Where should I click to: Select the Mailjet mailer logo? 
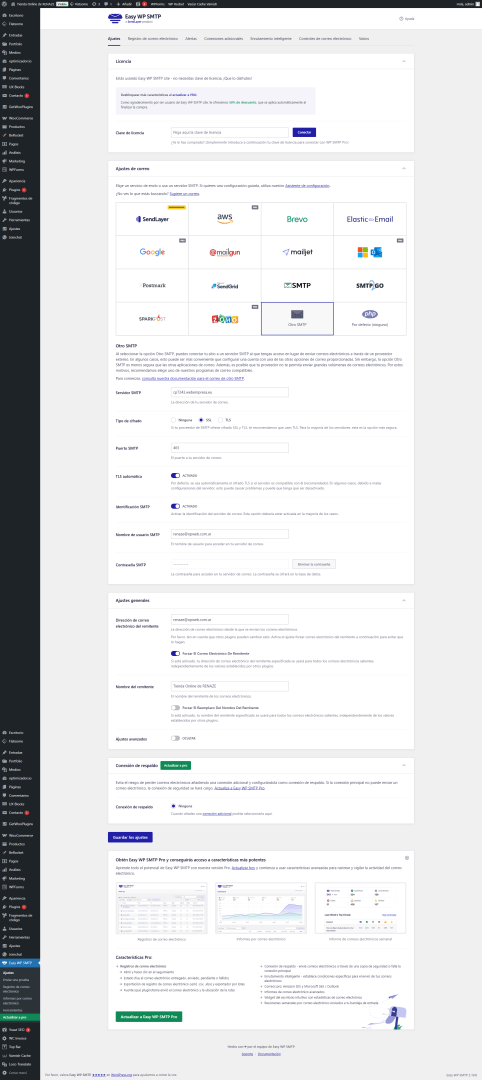(x=297, y=252)
